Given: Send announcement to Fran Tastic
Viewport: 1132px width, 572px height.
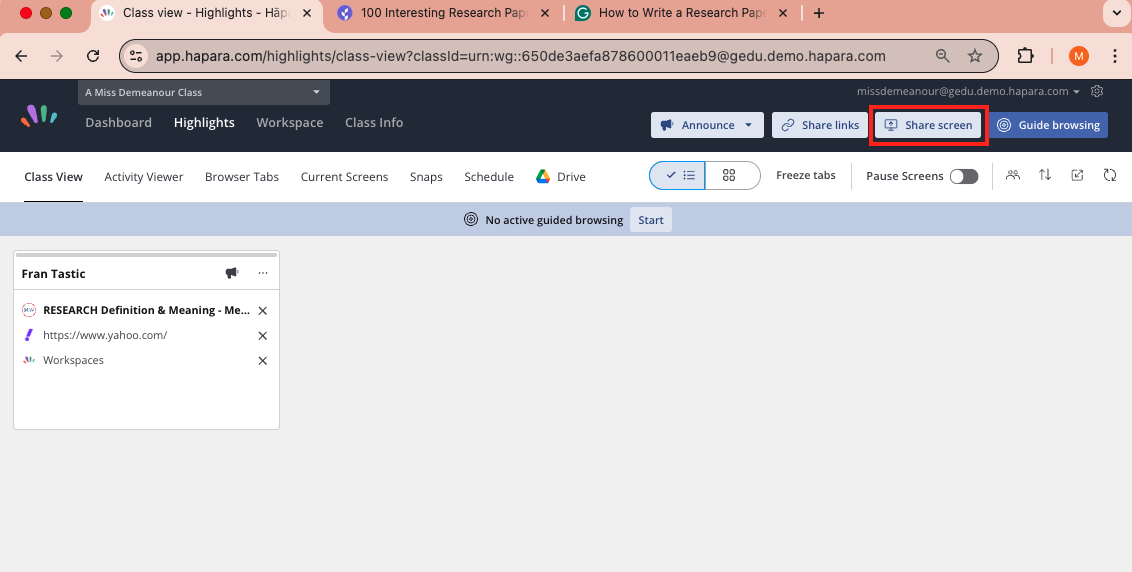Looking at the screenshot, I should 232,273.
